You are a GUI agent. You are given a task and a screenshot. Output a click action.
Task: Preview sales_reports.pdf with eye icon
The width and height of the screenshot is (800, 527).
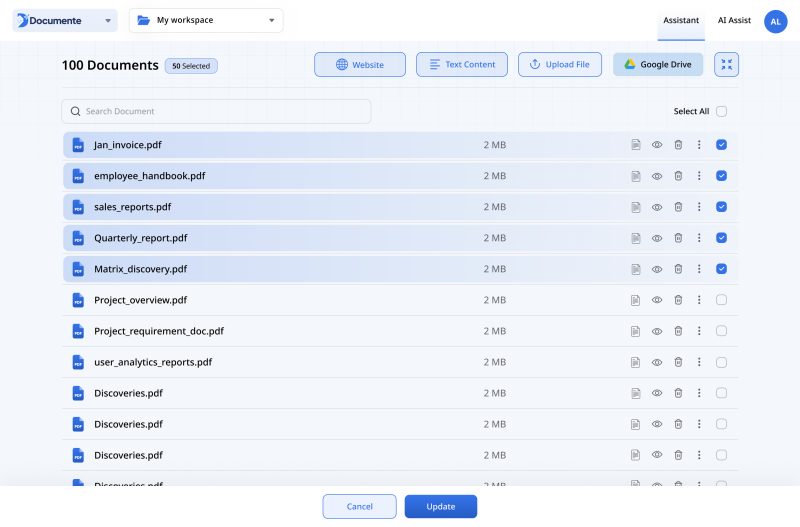(657, 207)
